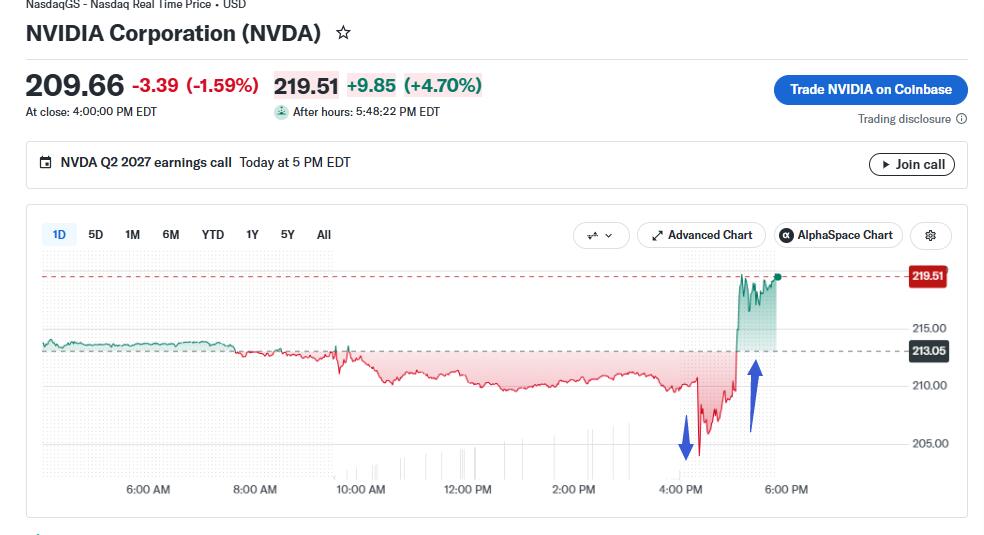Select the All time range
Image resolution: width=984 pixels, height=535 pixels.
tap(324, 235)
